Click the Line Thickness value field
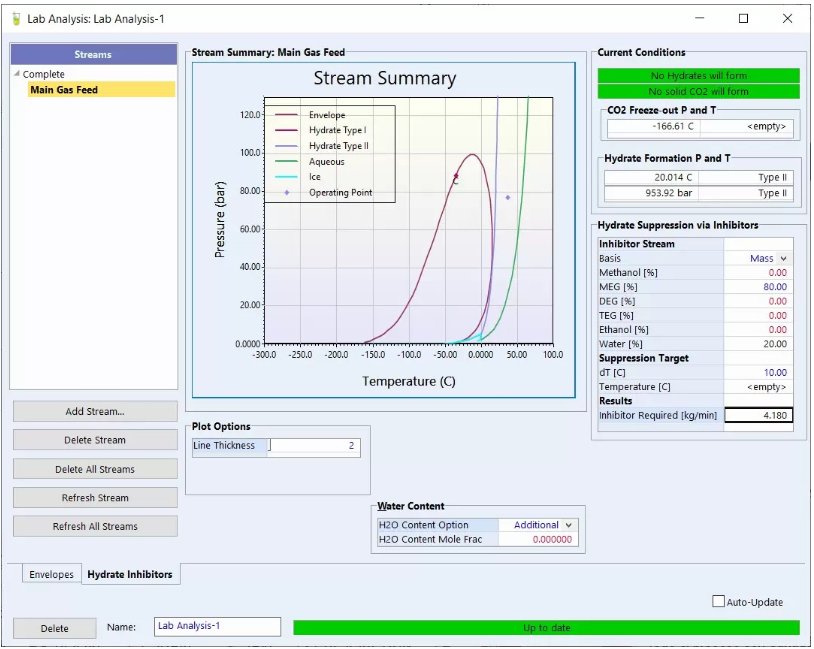 (313, 446)
